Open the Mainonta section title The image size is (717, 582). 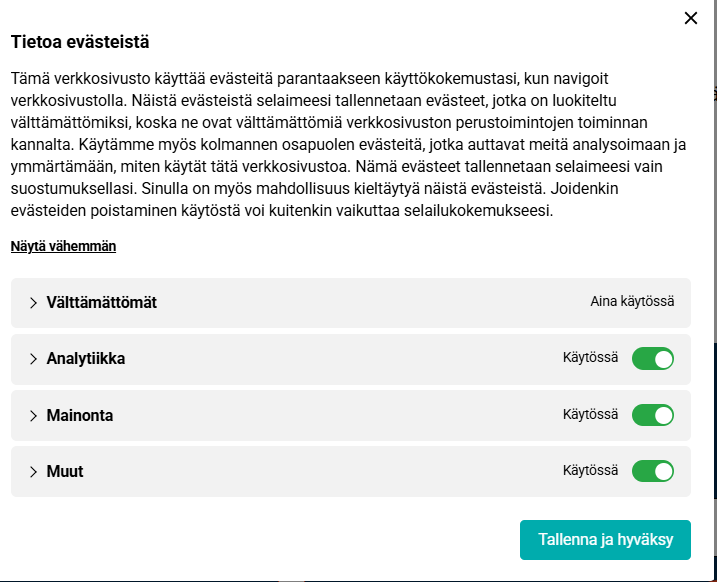point(80,415)
